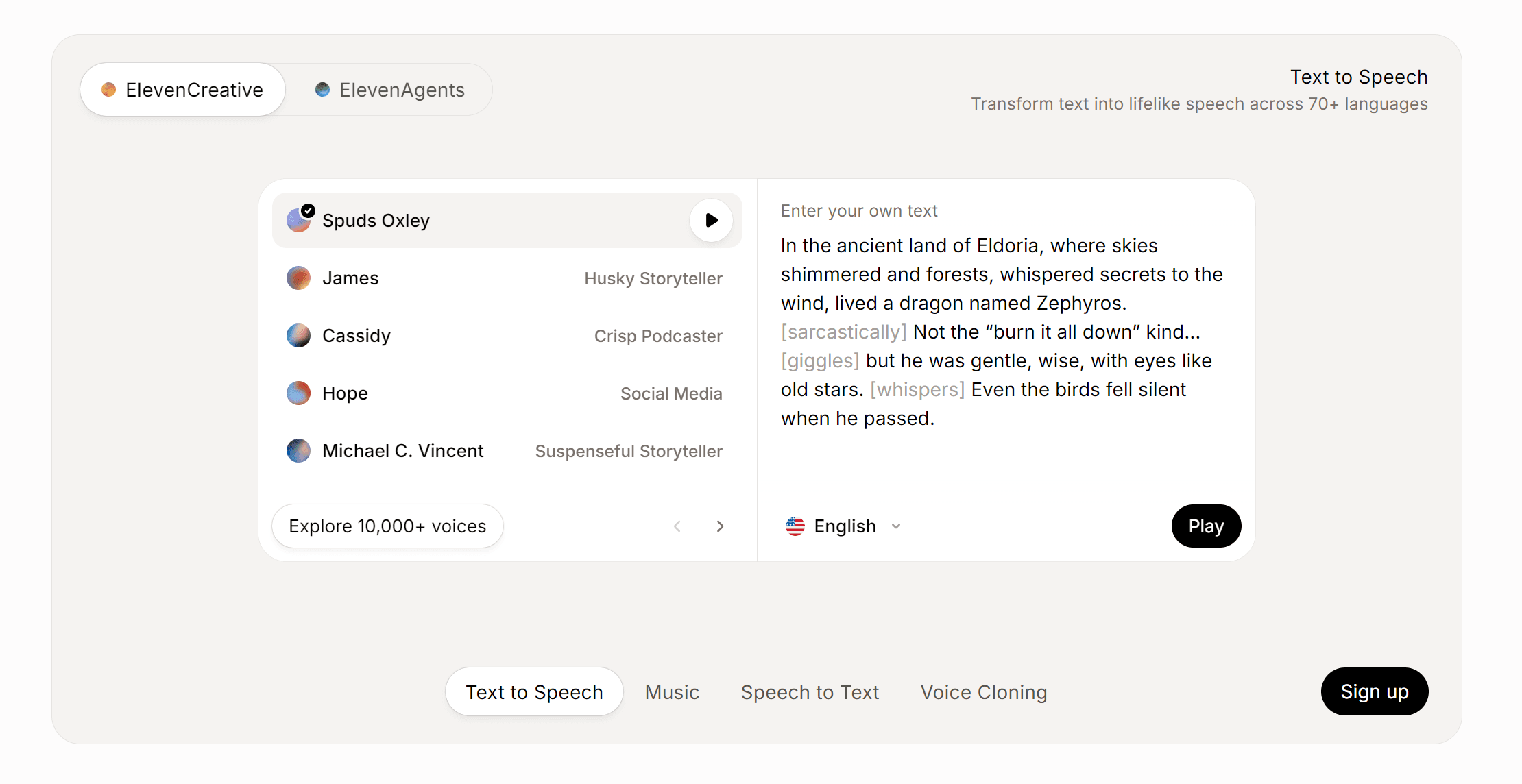Go to next voices page arrow

coord(720,526)
